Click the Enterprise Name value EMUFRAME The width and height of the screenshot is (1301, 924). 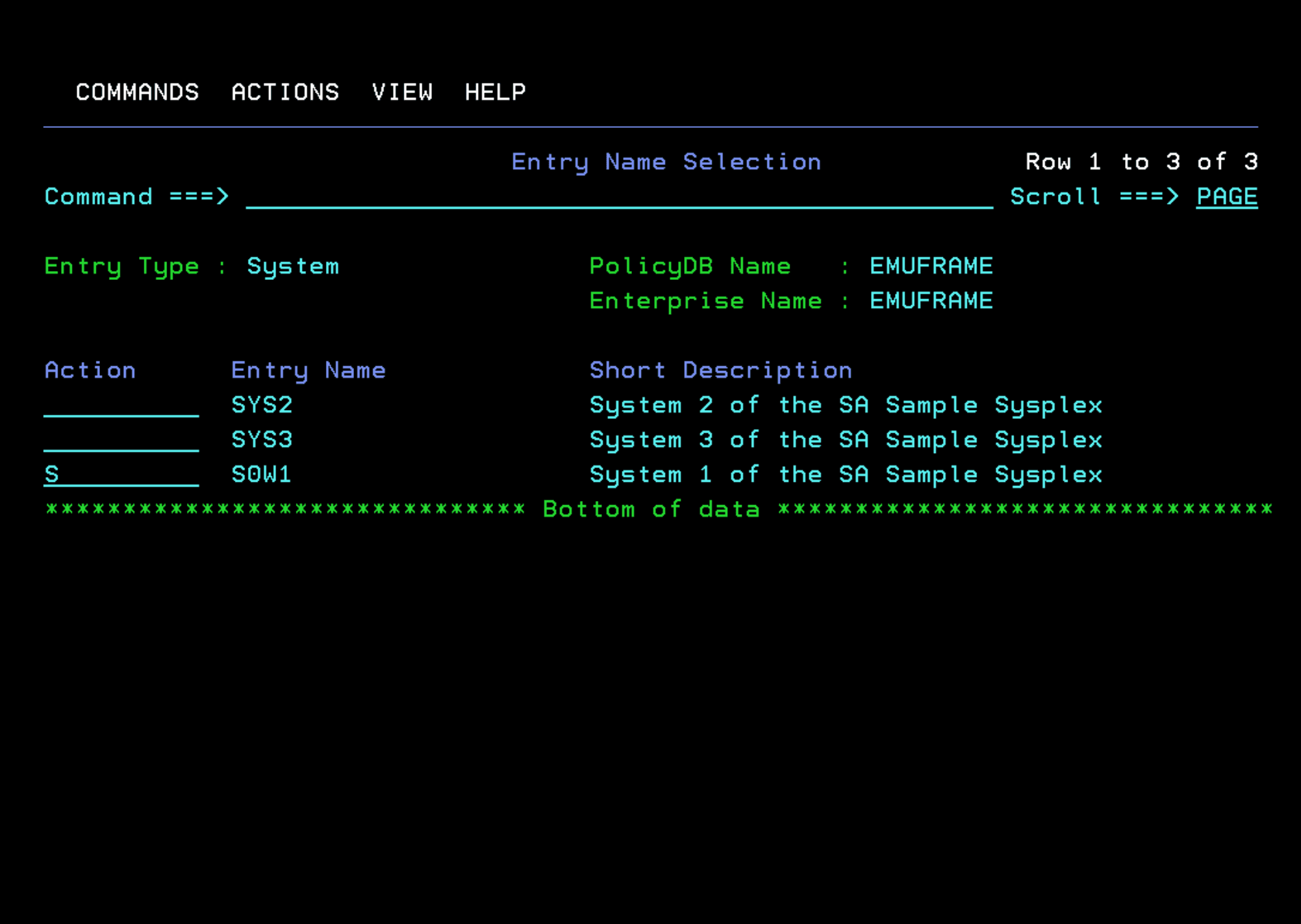931,300
